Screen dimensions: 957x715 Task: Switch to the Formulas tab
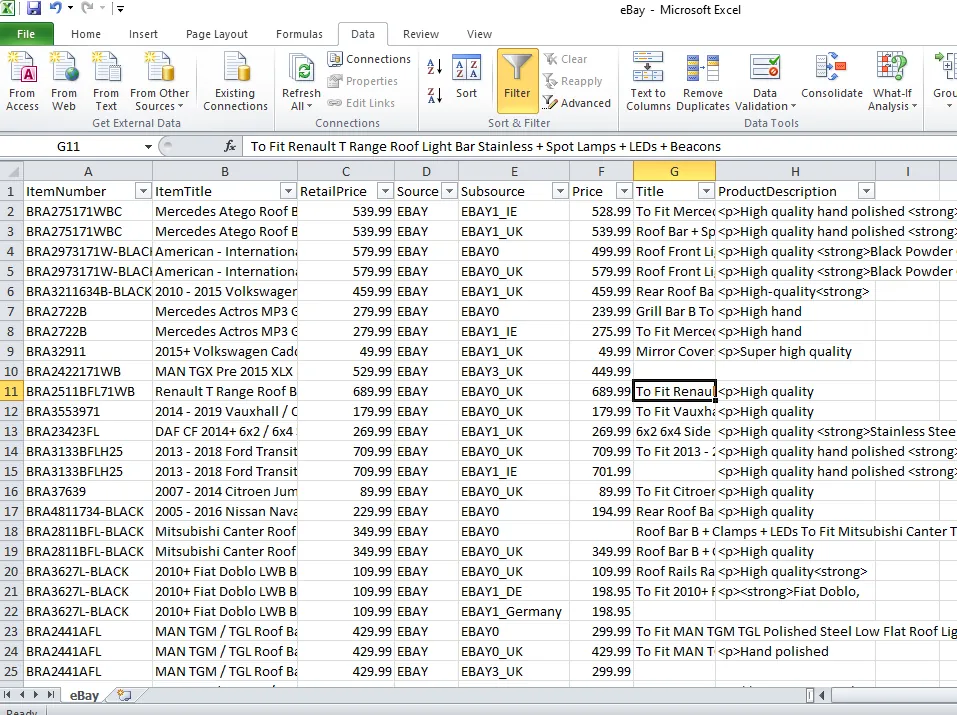tap(299, 34)
